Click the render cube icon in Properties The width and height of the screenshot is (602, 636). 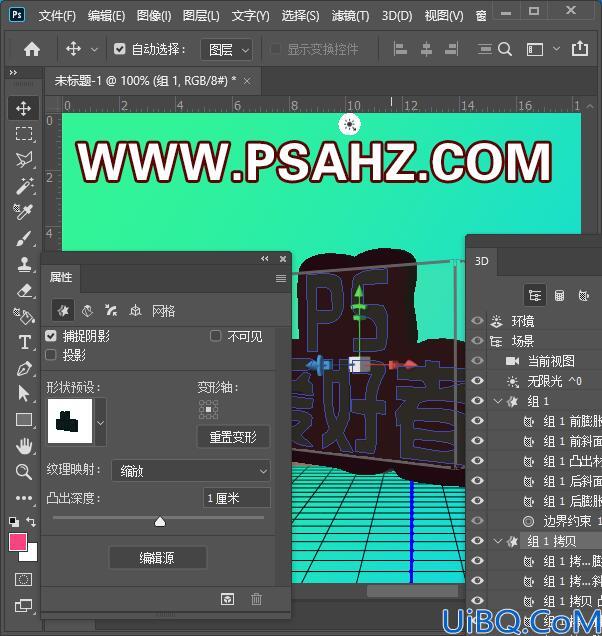tap(227, 599)
